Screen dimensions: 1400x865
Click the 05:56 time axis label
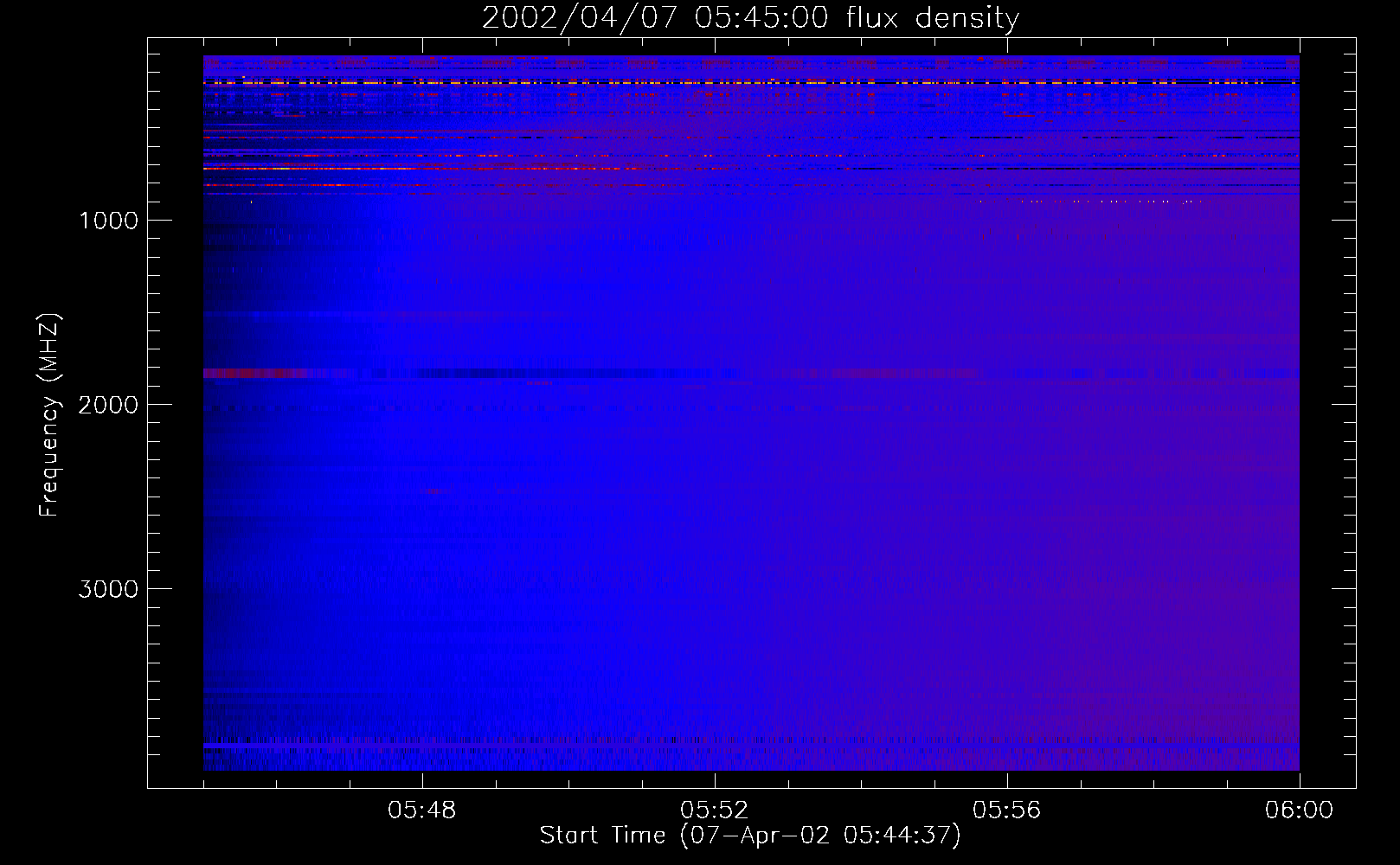tap(1007, 811)
